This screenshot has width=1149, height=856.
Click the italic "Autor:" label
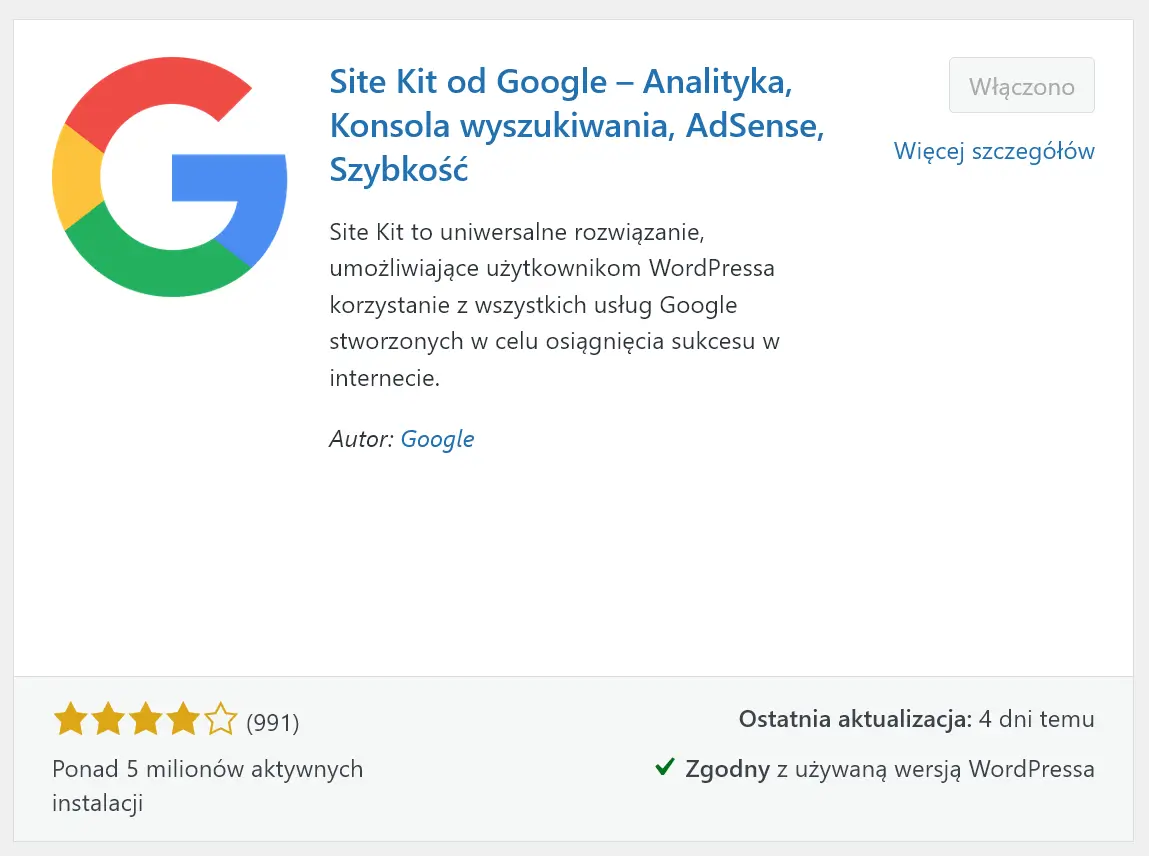pyautogui.click(x=360, y=439)
